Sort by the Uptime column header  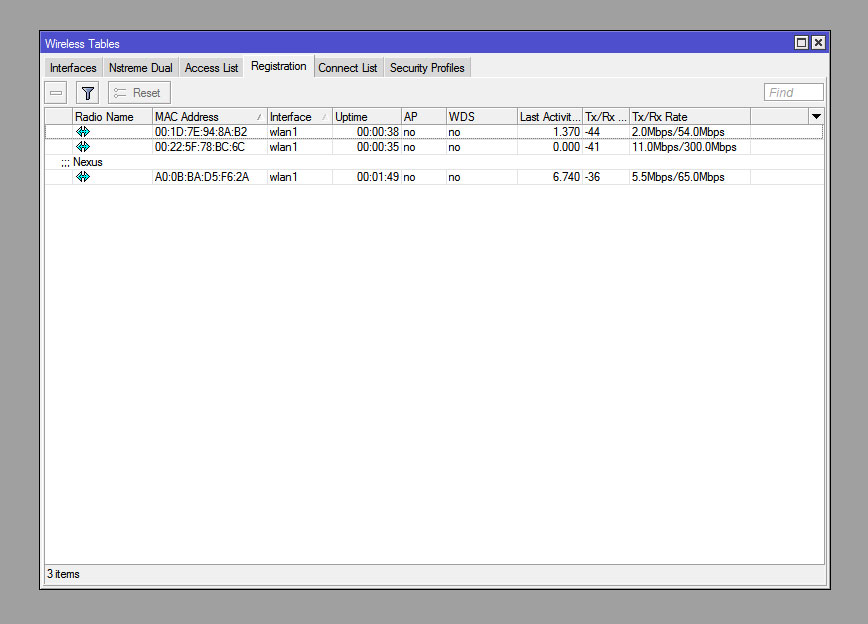coord(365,117)
